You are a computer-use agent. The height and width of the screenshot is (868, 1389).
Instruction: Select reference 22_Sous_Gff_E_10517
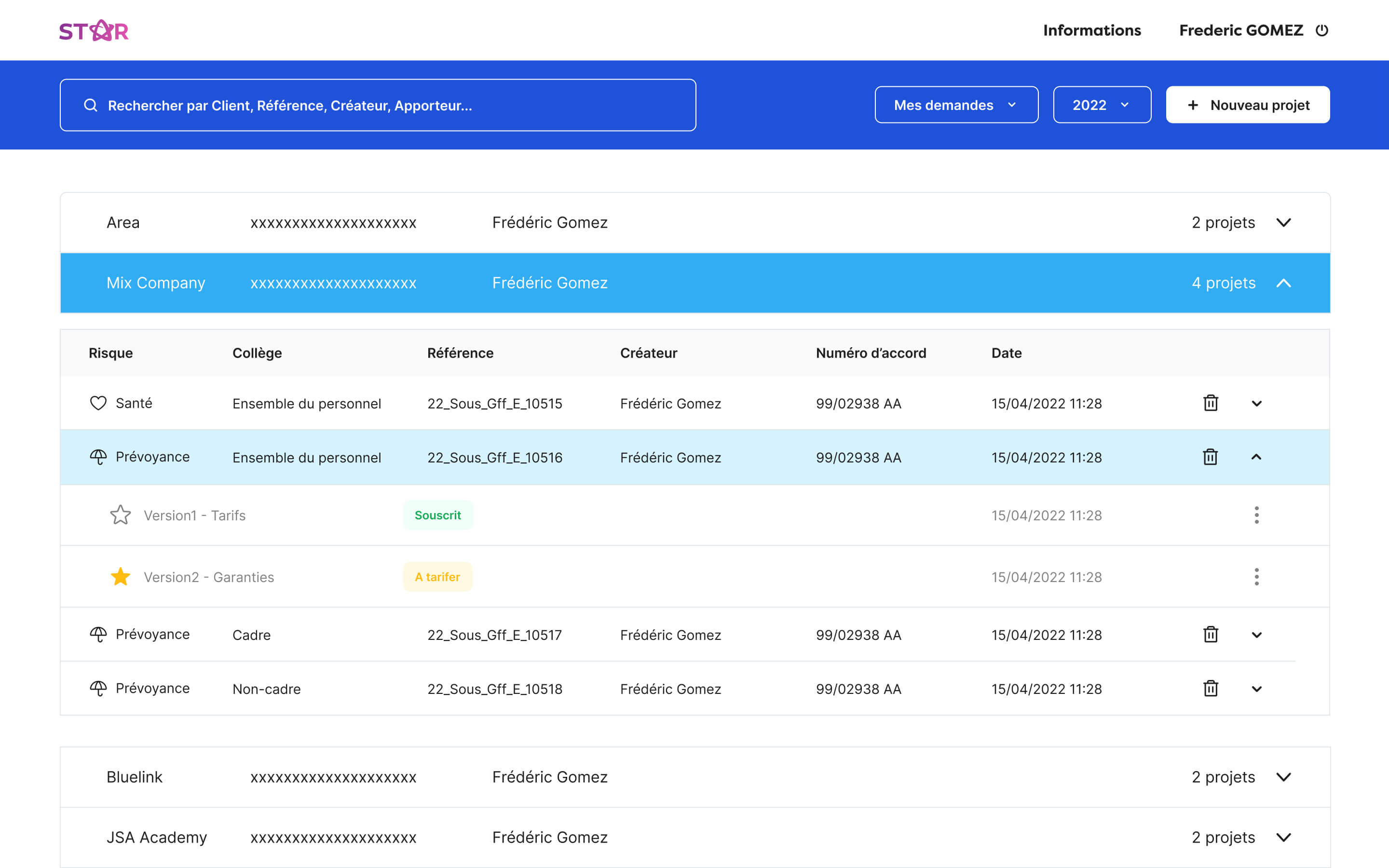495,635
